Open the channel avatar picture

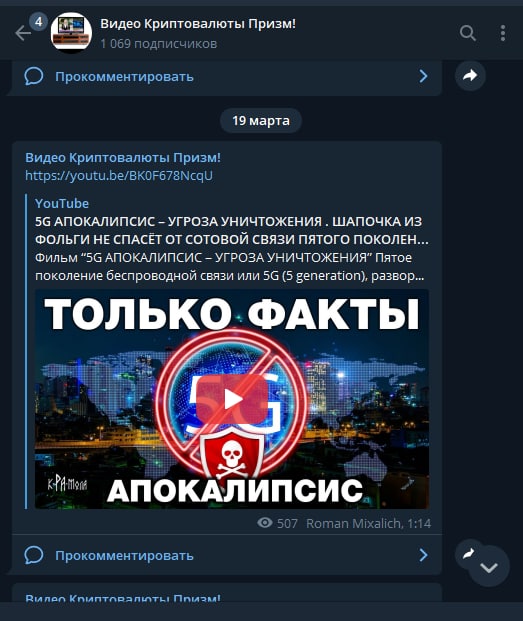tap(71, 33)
